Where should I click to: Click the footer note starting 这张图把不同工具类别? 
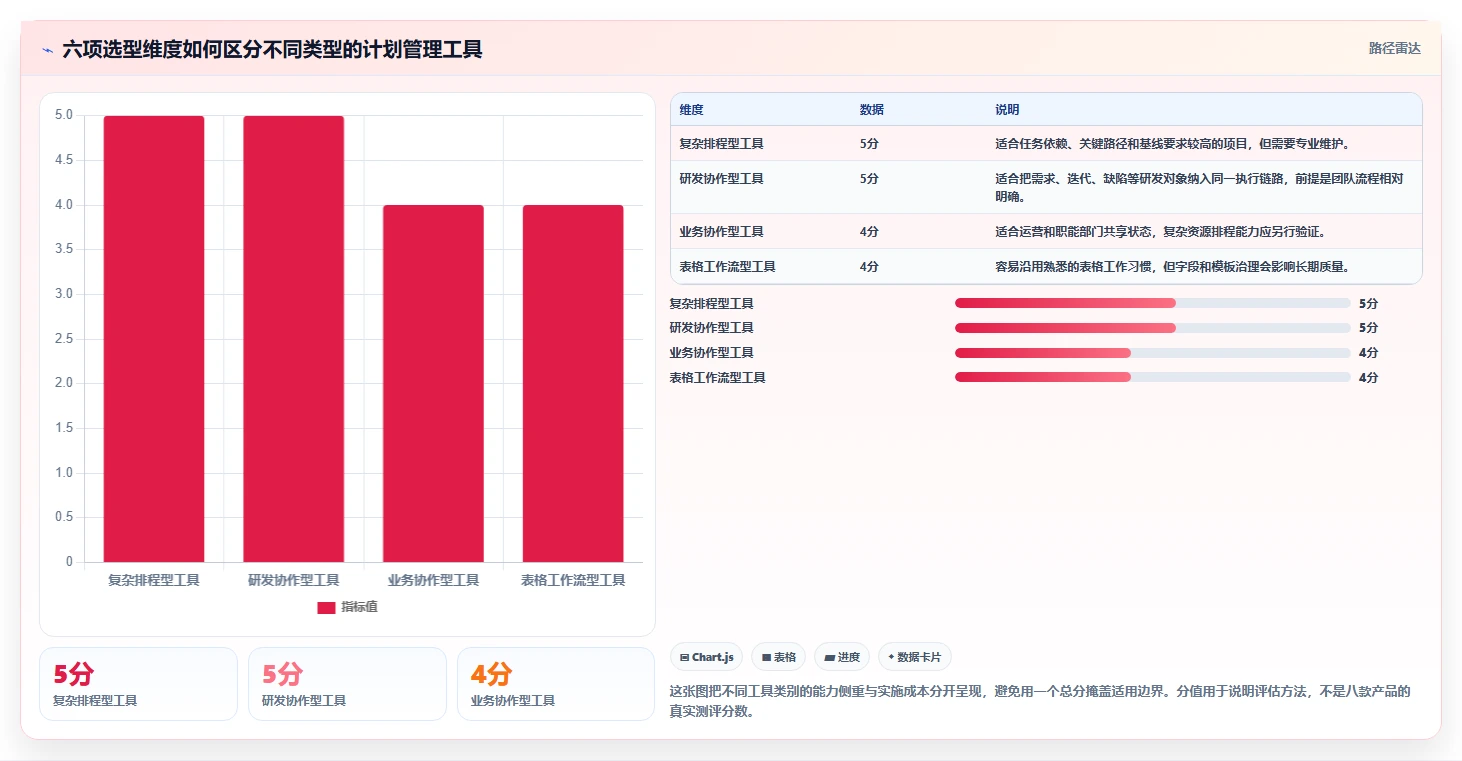point(1040,702)
